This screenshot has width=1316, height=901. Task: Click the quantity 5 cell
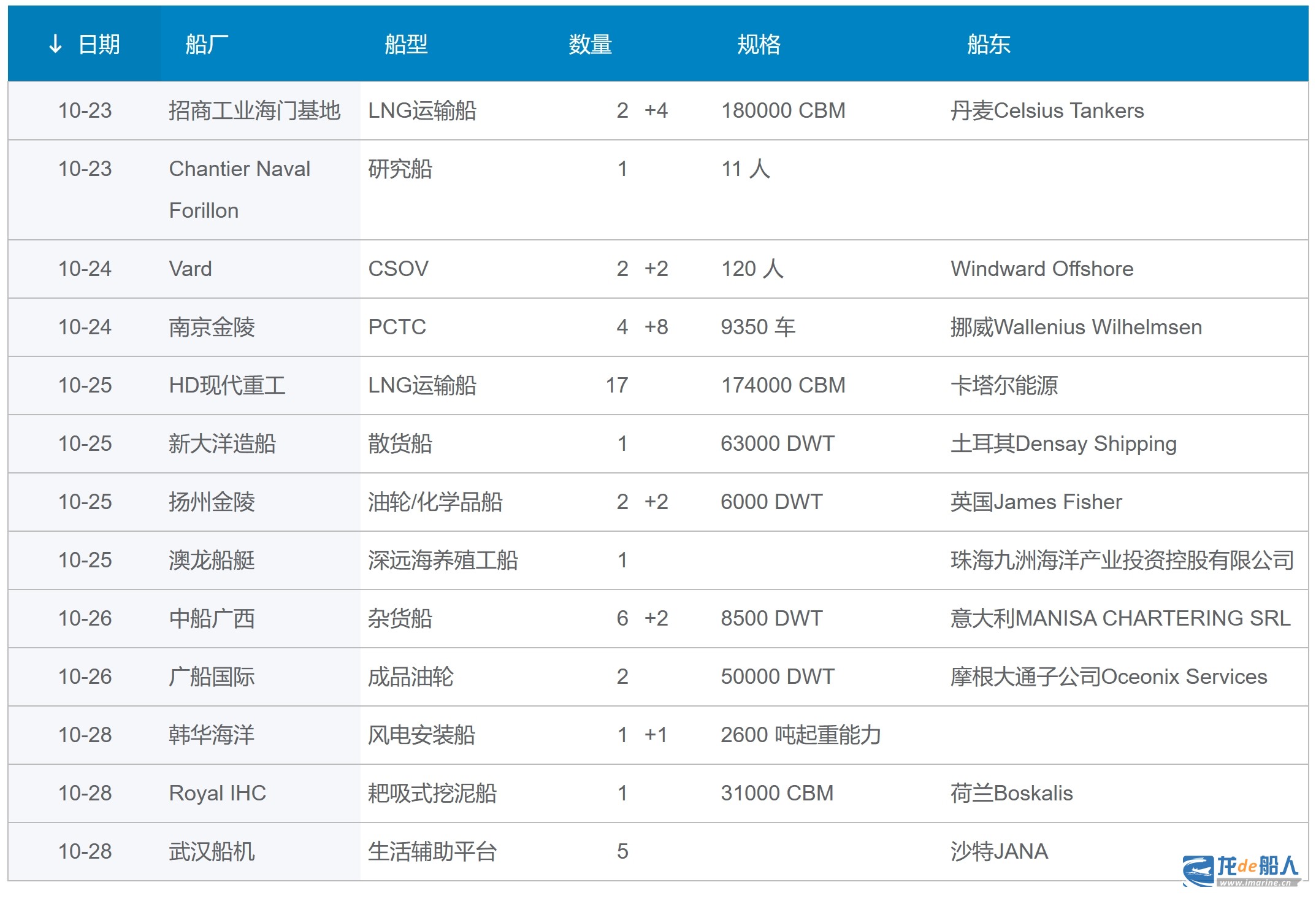point(622,851)
